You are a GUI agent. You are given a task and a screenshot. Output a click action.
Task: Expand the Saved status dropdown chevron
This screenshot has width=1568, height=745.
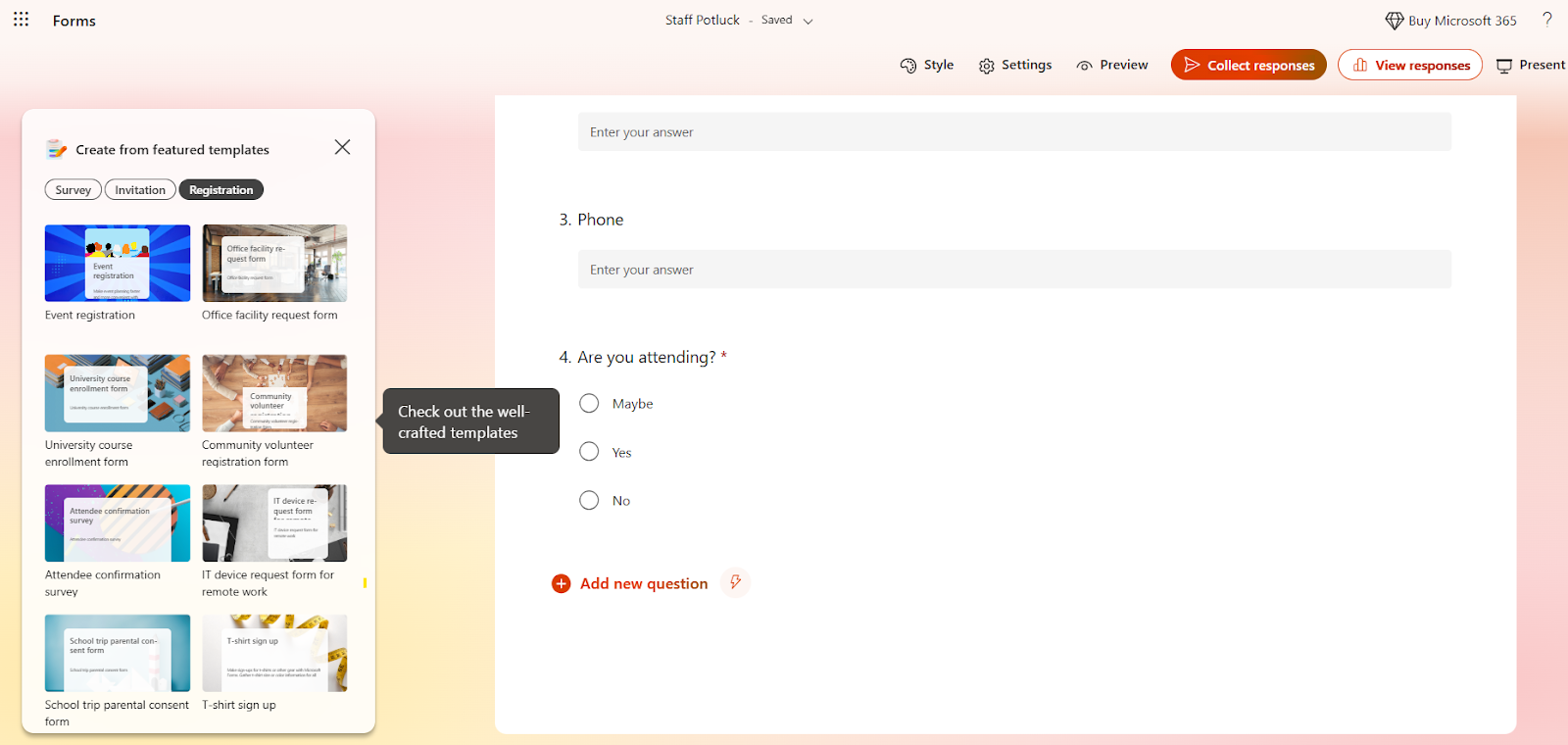(808, 21)
